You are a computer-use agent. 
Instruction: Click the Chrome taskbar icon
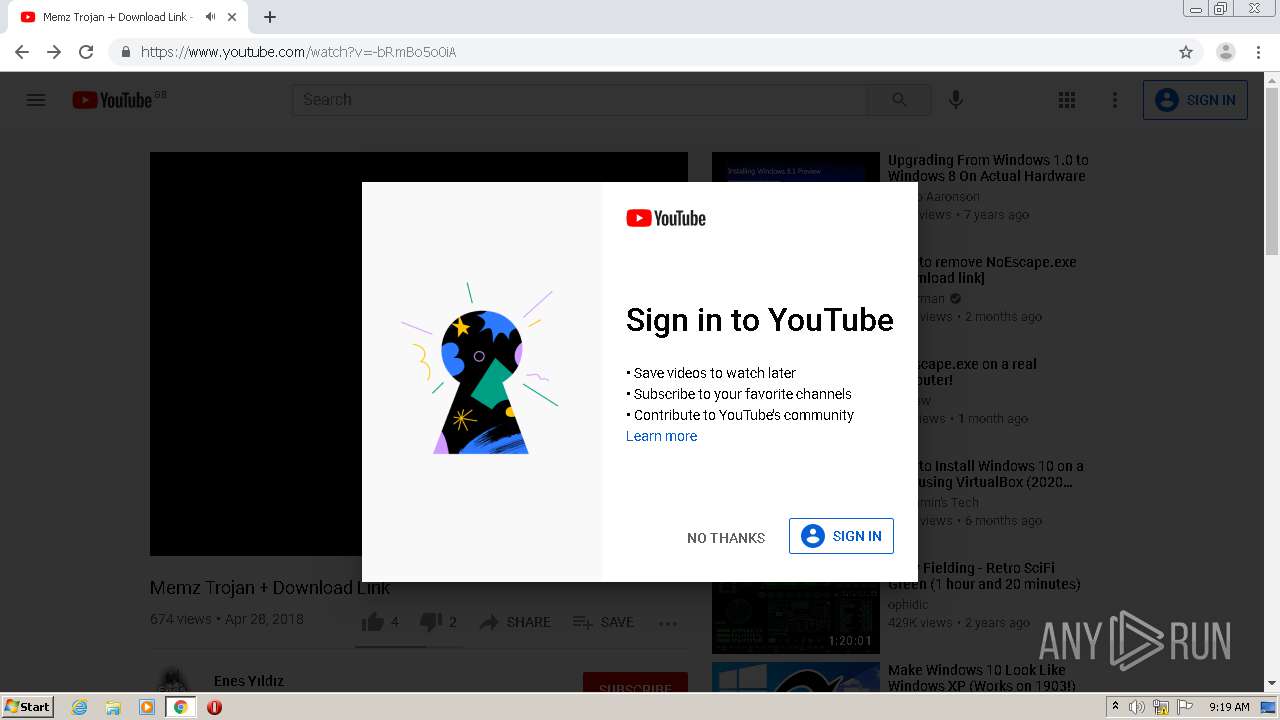point(180,707)
